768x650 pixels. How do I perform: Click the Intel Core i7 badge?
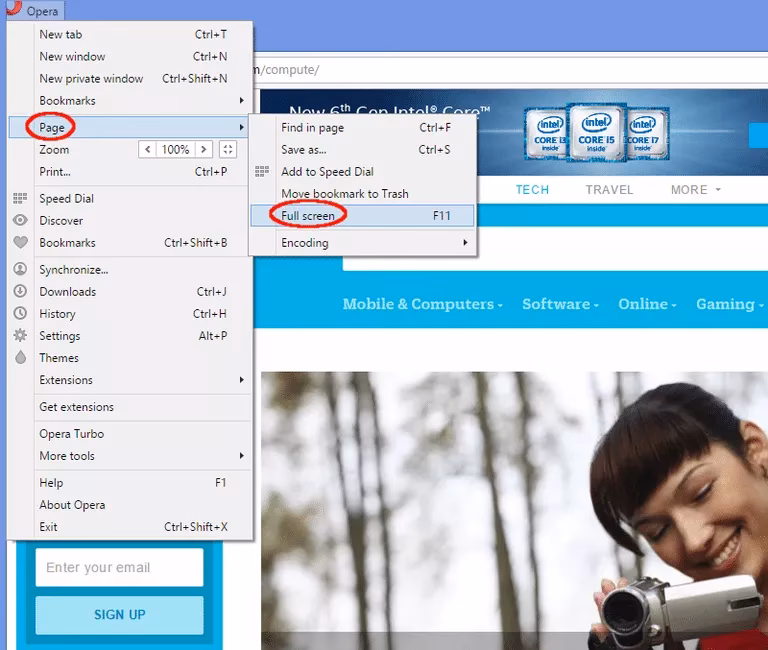click(647, 134)
